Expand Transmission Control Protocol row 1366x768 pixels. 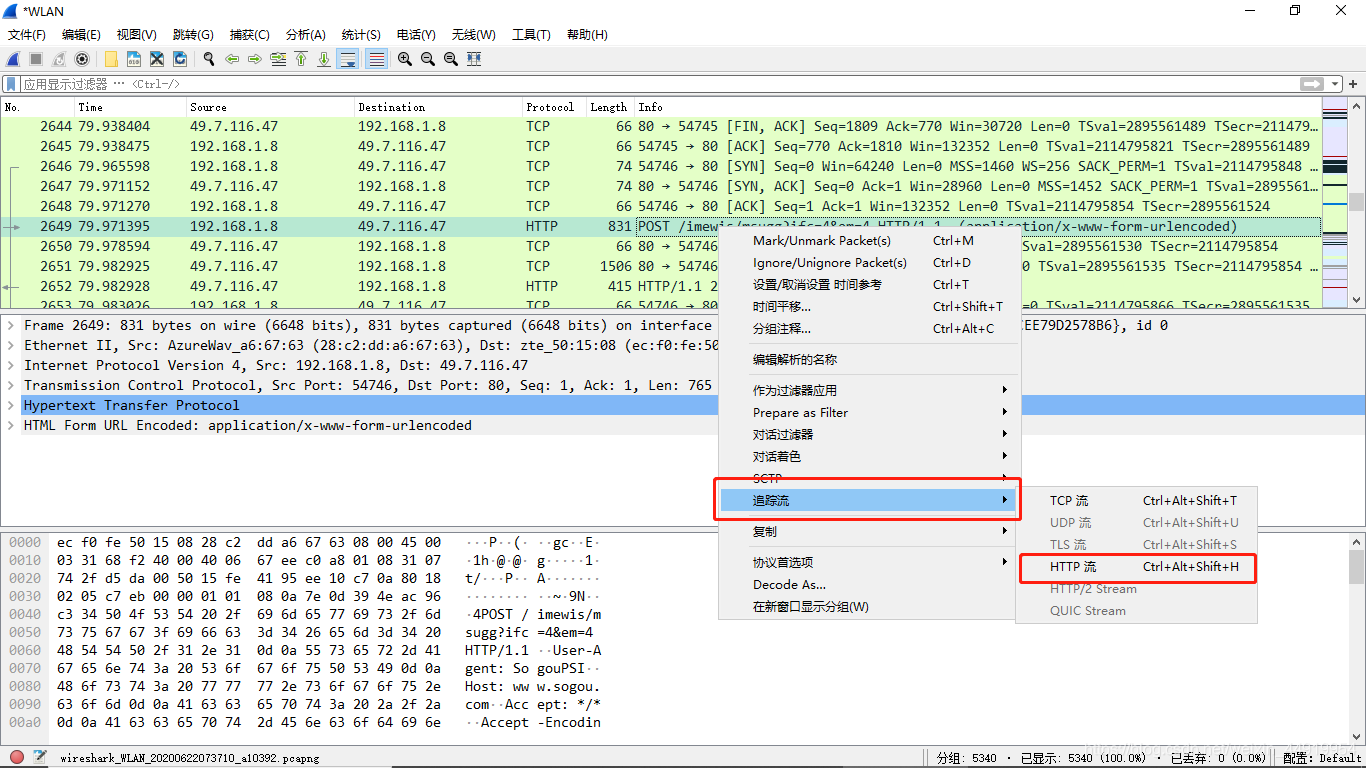(11, 385)
